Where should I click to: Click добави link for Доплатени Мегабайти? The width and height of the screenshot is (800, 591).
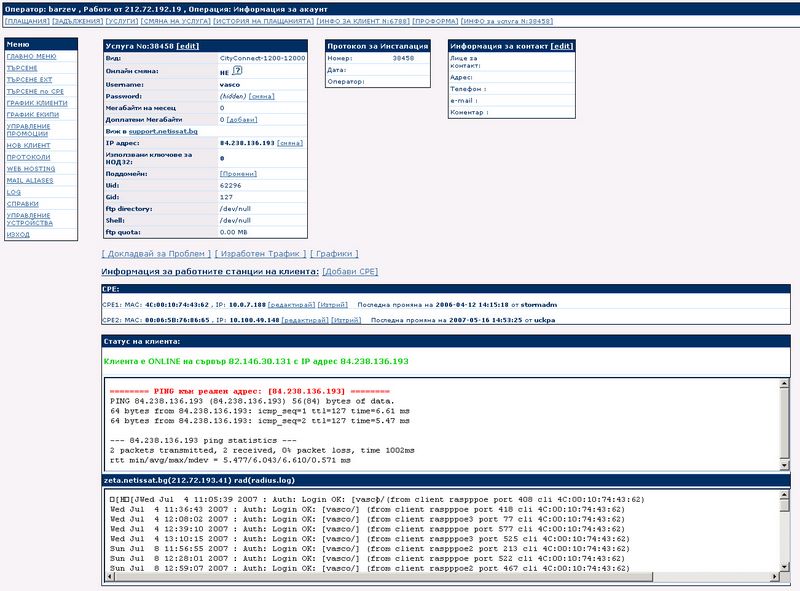(242, 120)
